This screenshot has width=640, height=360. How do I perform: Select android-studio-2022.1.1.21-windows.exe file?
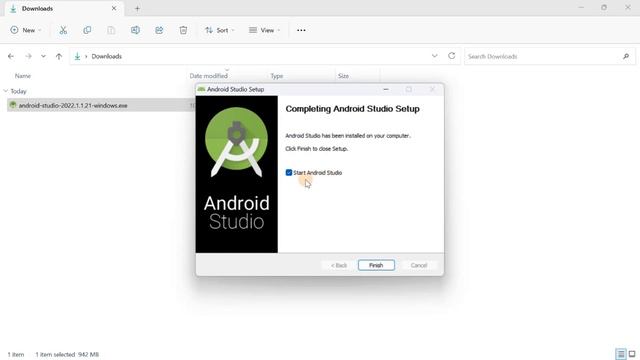pyautogui.click(x=73, y=105)
